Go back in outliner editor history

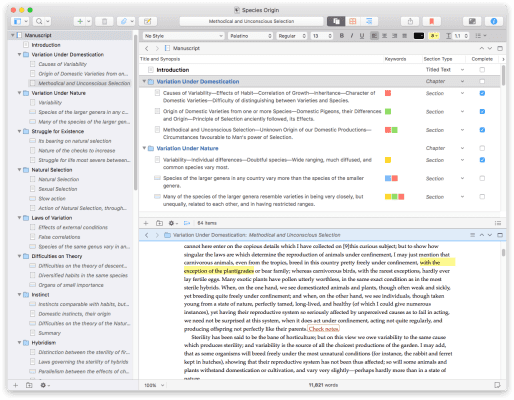[x=147, y=48]
